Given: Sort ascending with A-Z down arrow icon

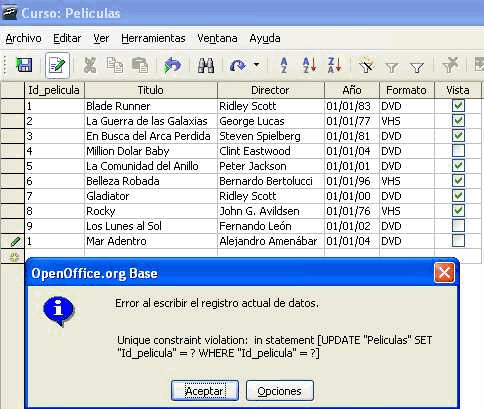Looking at the screenshot, I should (309, 65).
